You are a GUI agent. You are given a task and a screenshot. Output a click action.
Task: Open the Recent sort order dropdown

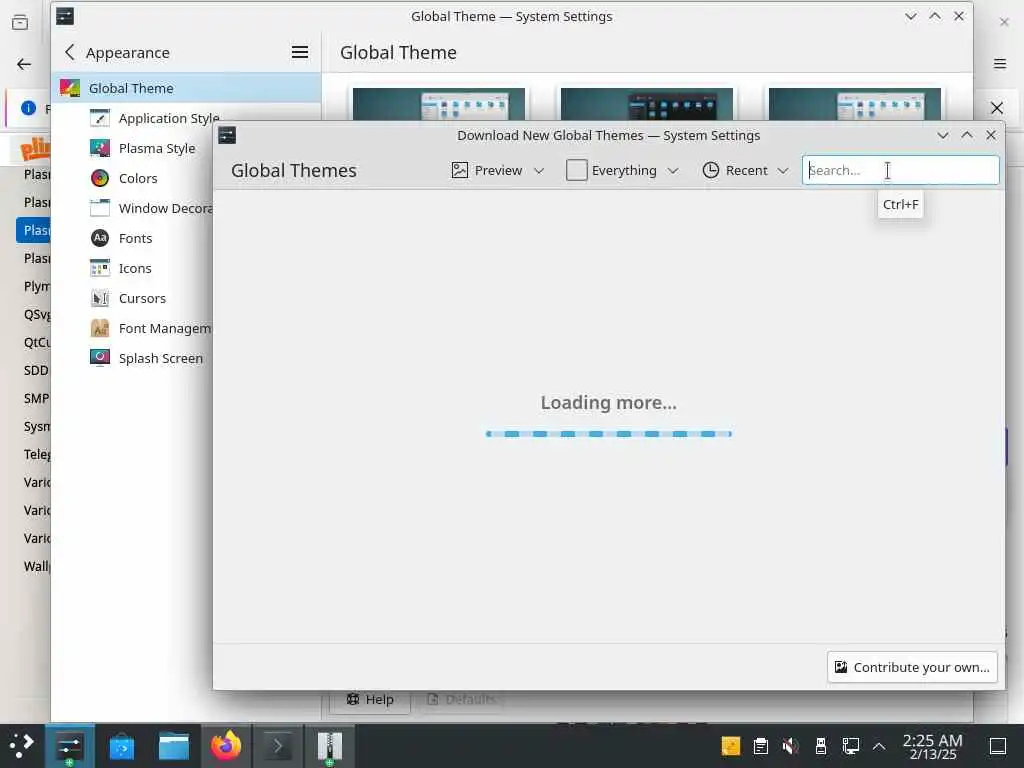(745, 170)
